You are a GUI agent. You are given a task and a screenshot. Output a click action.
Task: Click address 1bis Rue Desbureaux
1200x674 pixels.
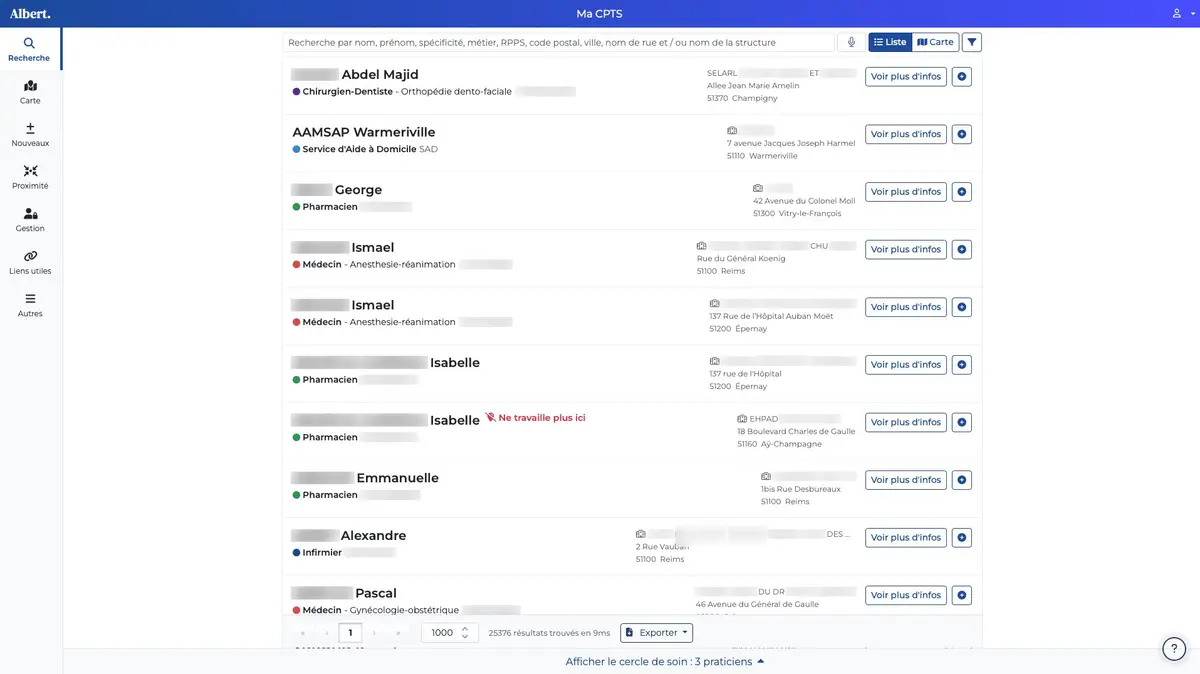click(801, 489)
